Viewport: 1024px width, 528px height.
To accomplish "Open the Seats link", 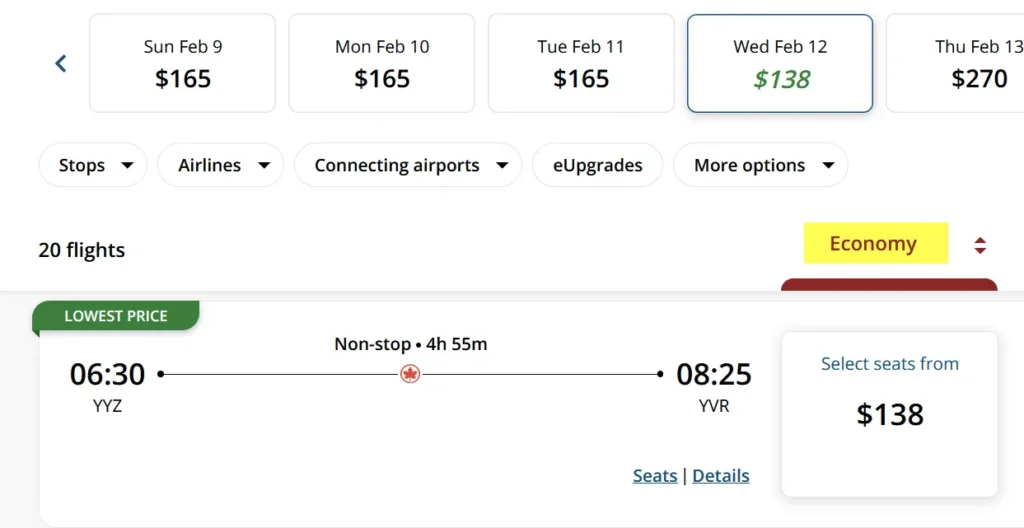I will (655, 476).
